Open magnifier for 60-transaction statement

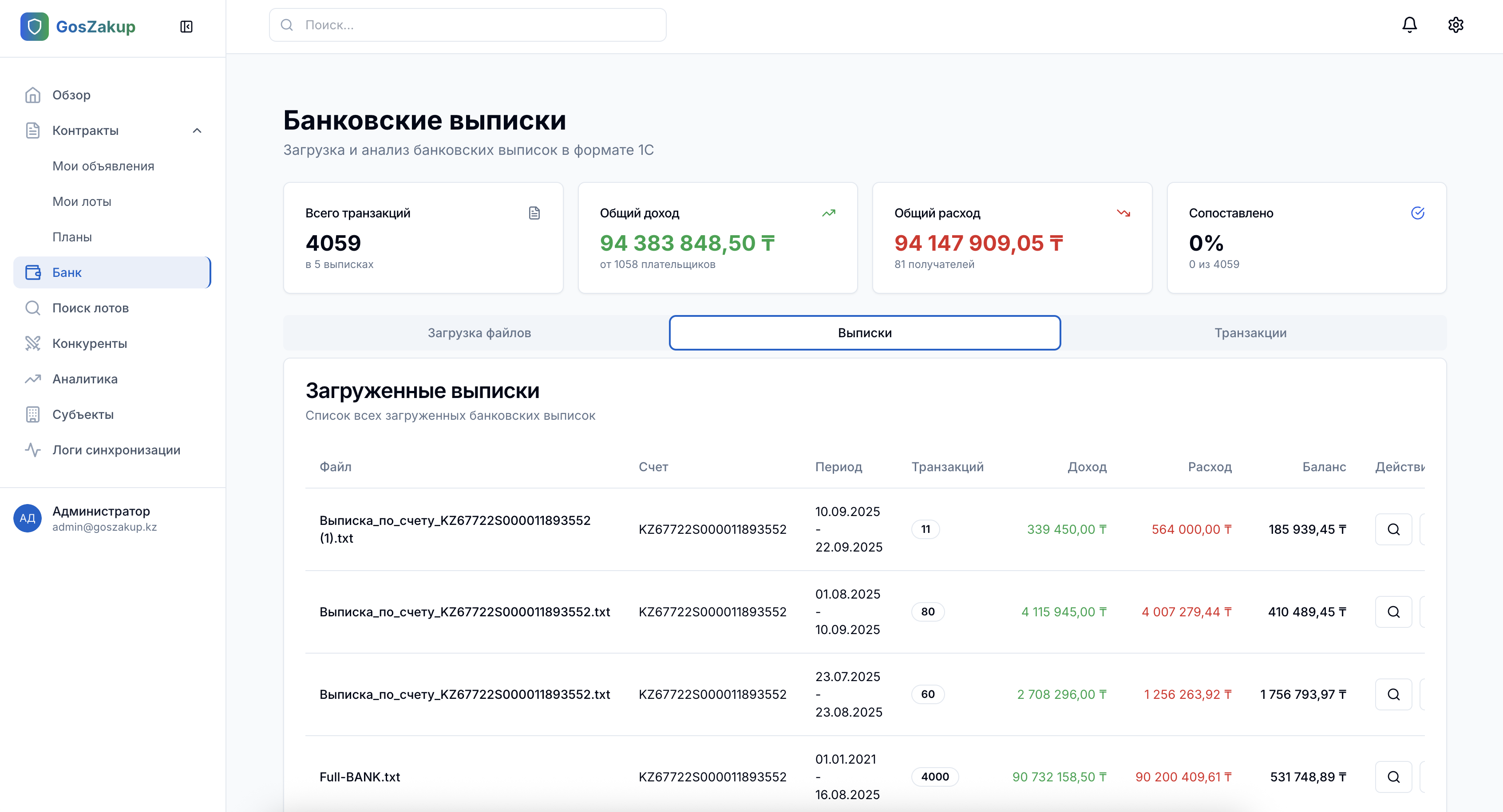[x=1393, y=694]
